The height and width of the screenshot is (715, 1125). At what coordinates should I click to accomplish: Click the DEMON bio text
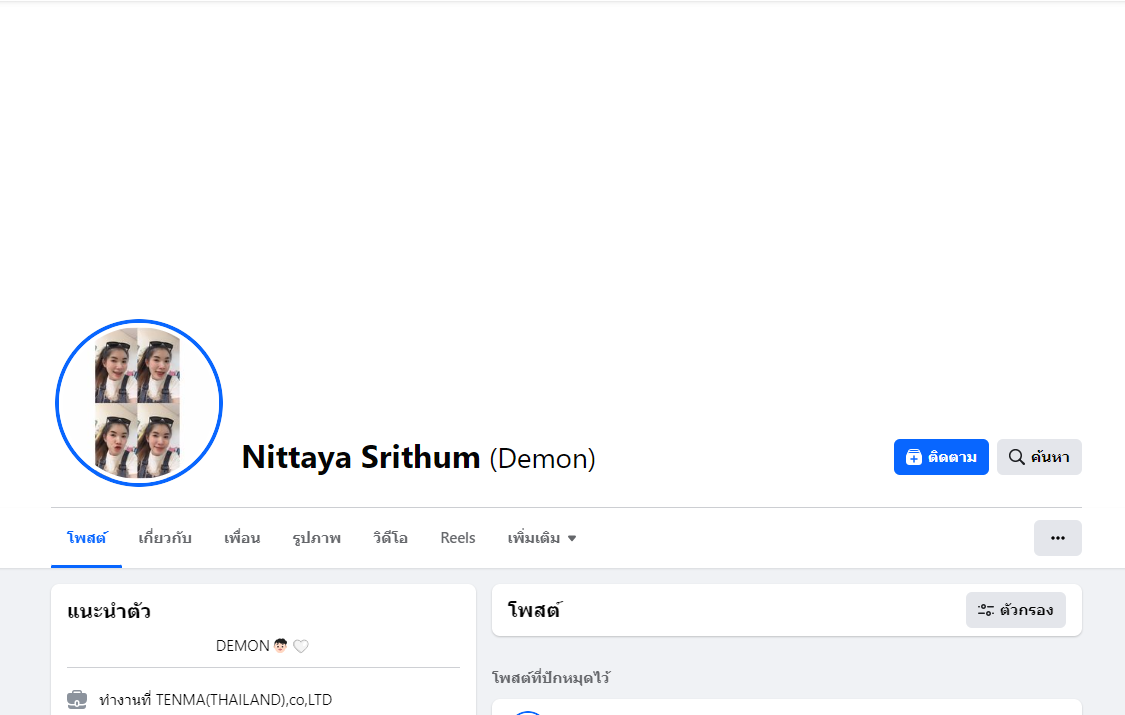point(243,646)
